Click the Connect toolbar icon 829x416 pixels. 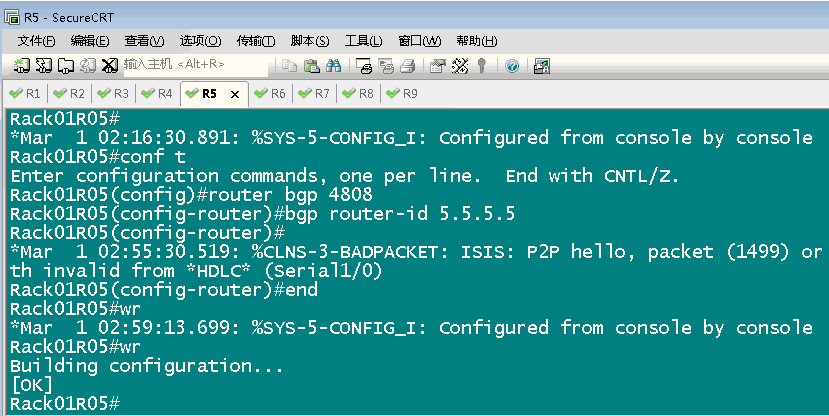pos(21,66)
